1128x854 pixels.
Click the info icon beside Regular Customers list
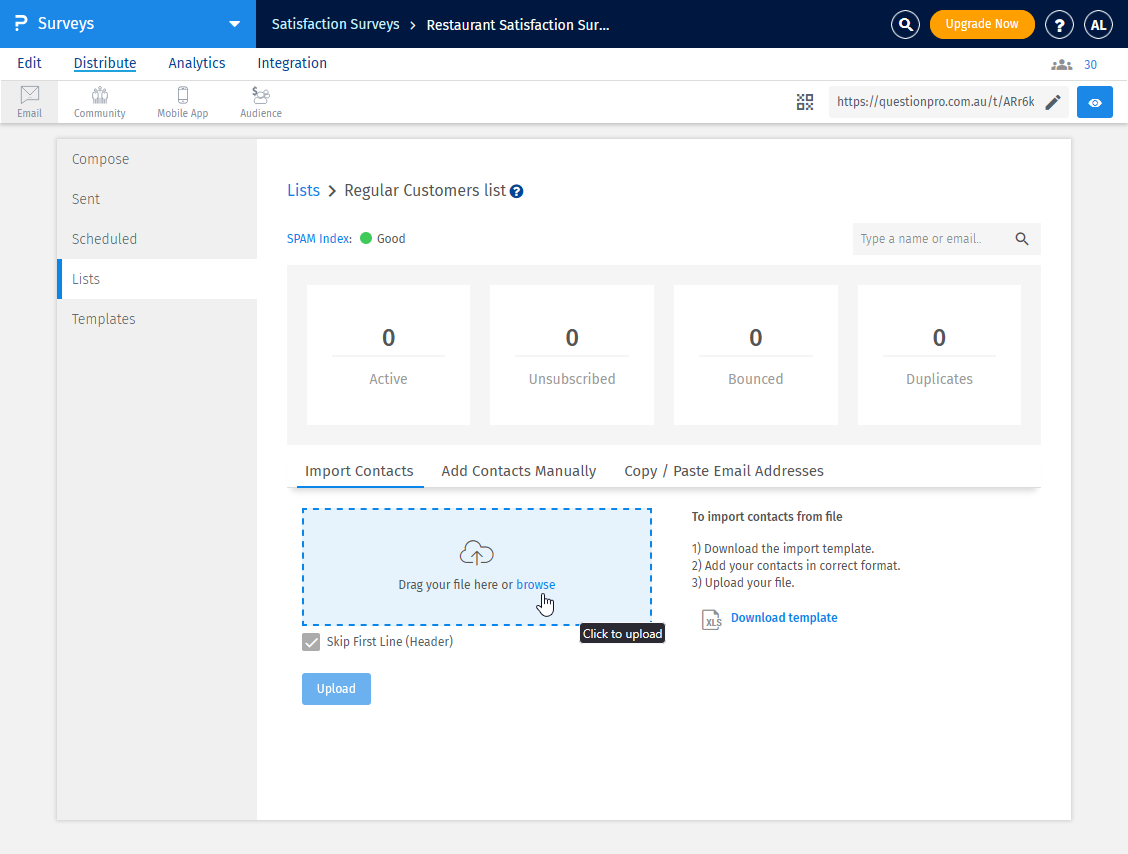(x=517, y=192)
